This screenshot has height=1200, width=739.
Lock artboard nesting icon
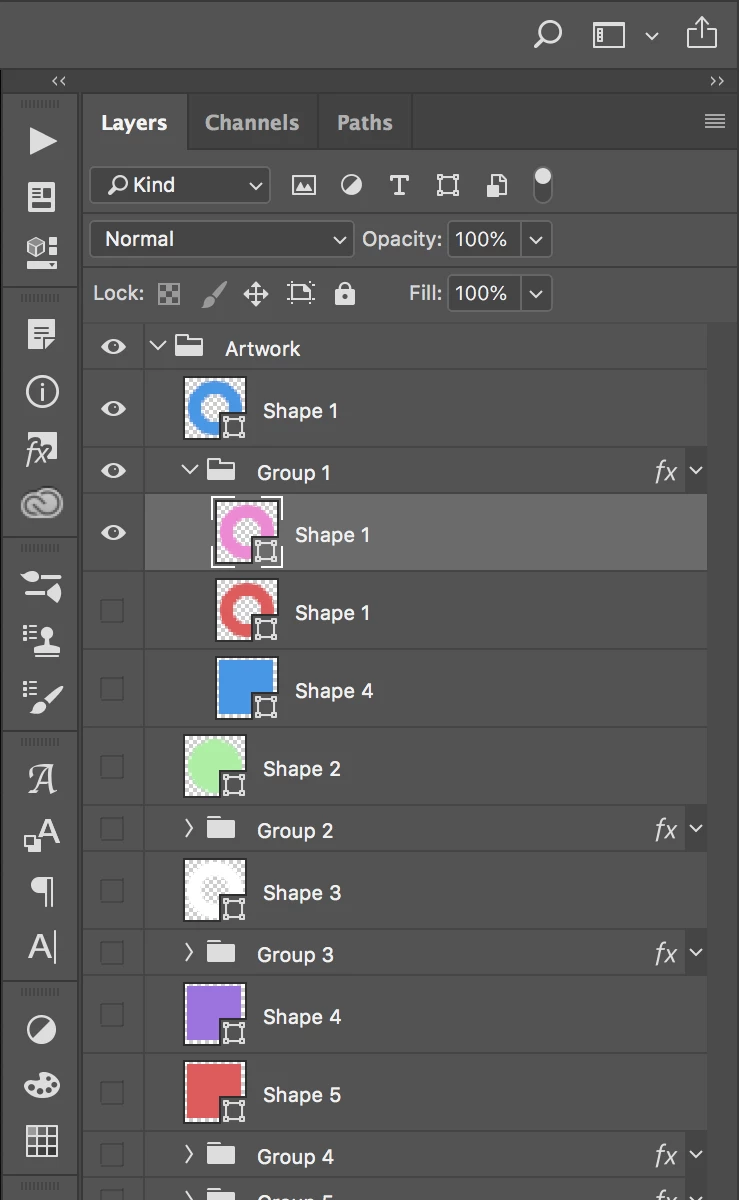[x=300, y=293]
